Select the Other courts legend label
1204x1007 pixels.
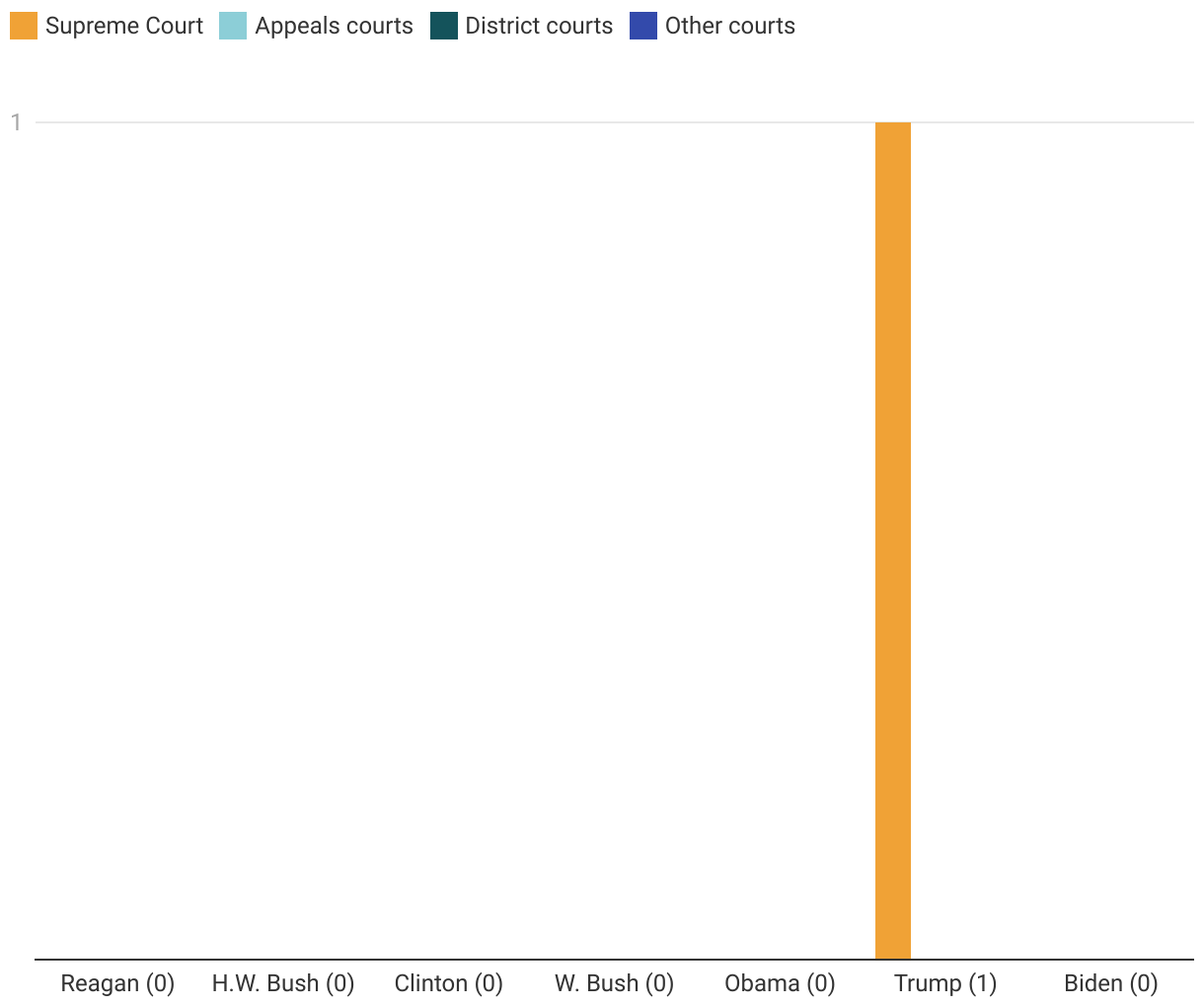pyautogui.click(x=729, y=27)
